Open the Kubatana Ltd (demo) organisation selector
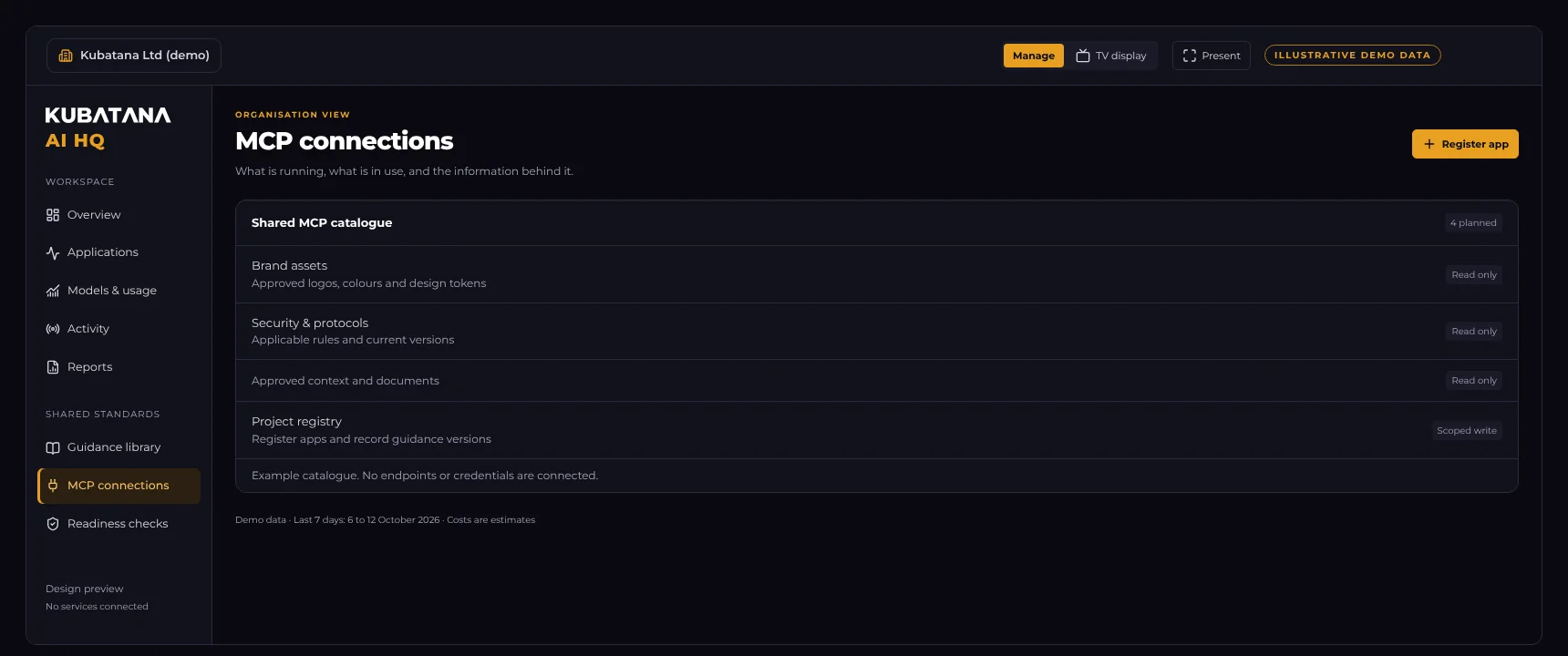This screenshot has height=656, width=1568. 134,56
